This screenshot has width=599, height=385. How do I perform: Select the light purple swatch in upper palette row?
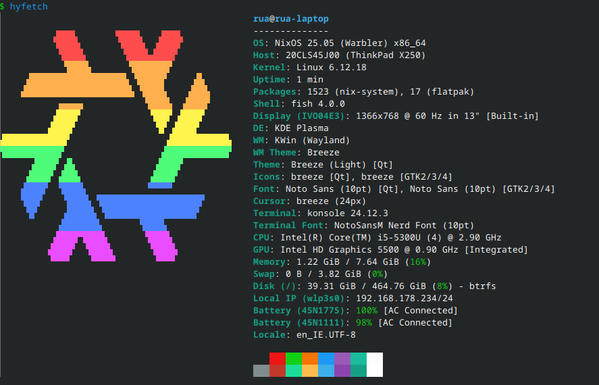(342, 359)
